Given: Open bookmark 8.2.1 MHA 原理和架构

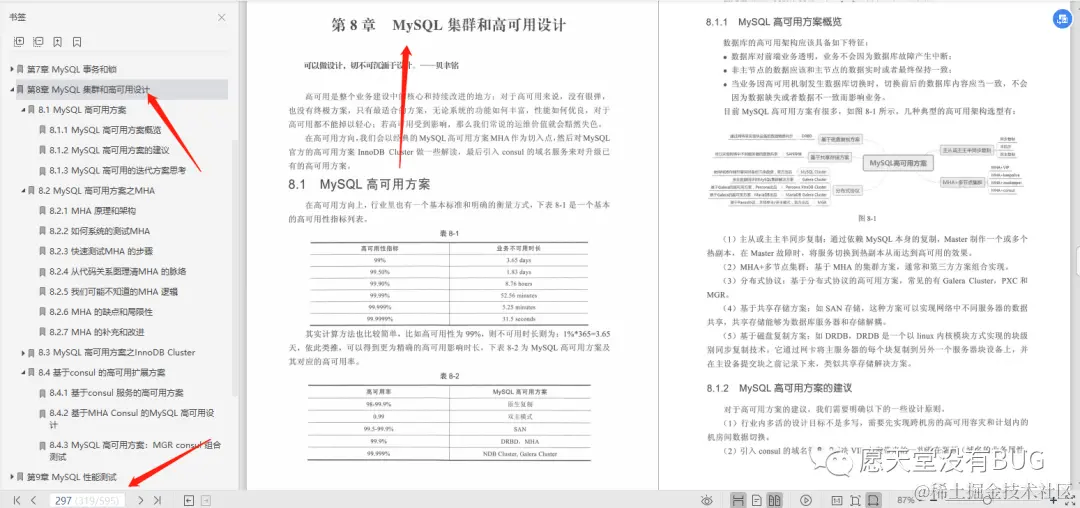Looking at the screenshot, I should 92,211.
